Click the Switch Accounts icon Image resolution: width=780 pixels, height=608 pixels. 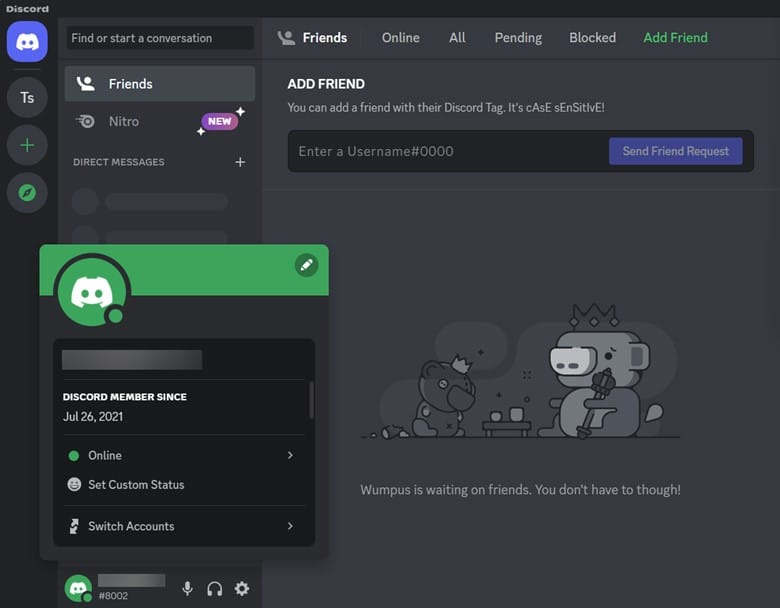click(74, 526)
